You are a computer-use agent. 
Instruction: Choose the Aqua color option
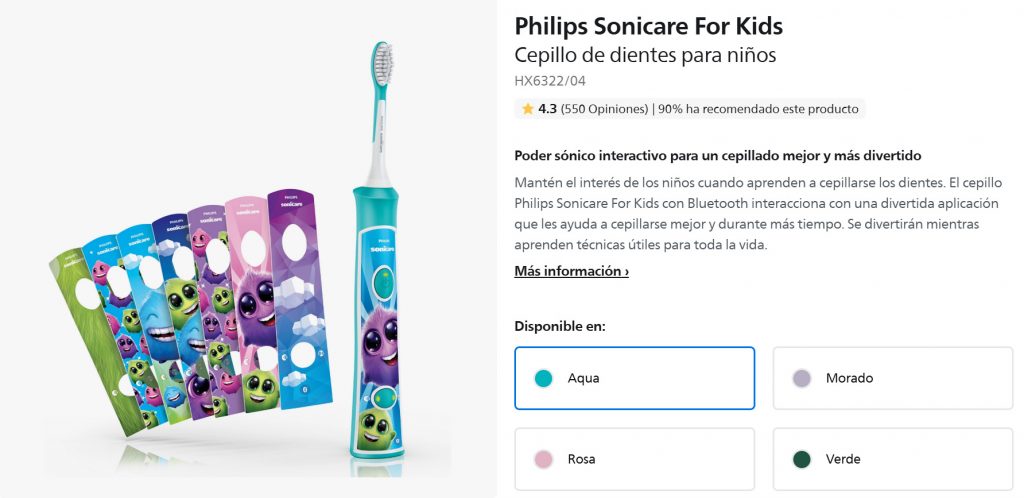tap(634, 379)
